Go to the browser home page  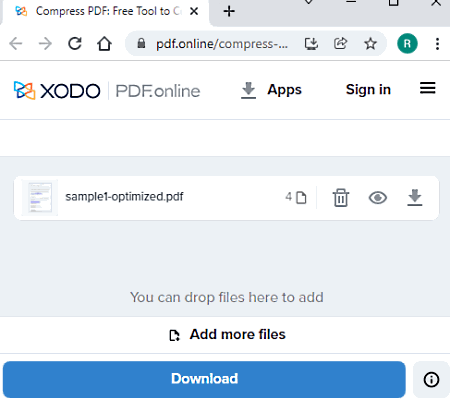click(x=104, y=44)
